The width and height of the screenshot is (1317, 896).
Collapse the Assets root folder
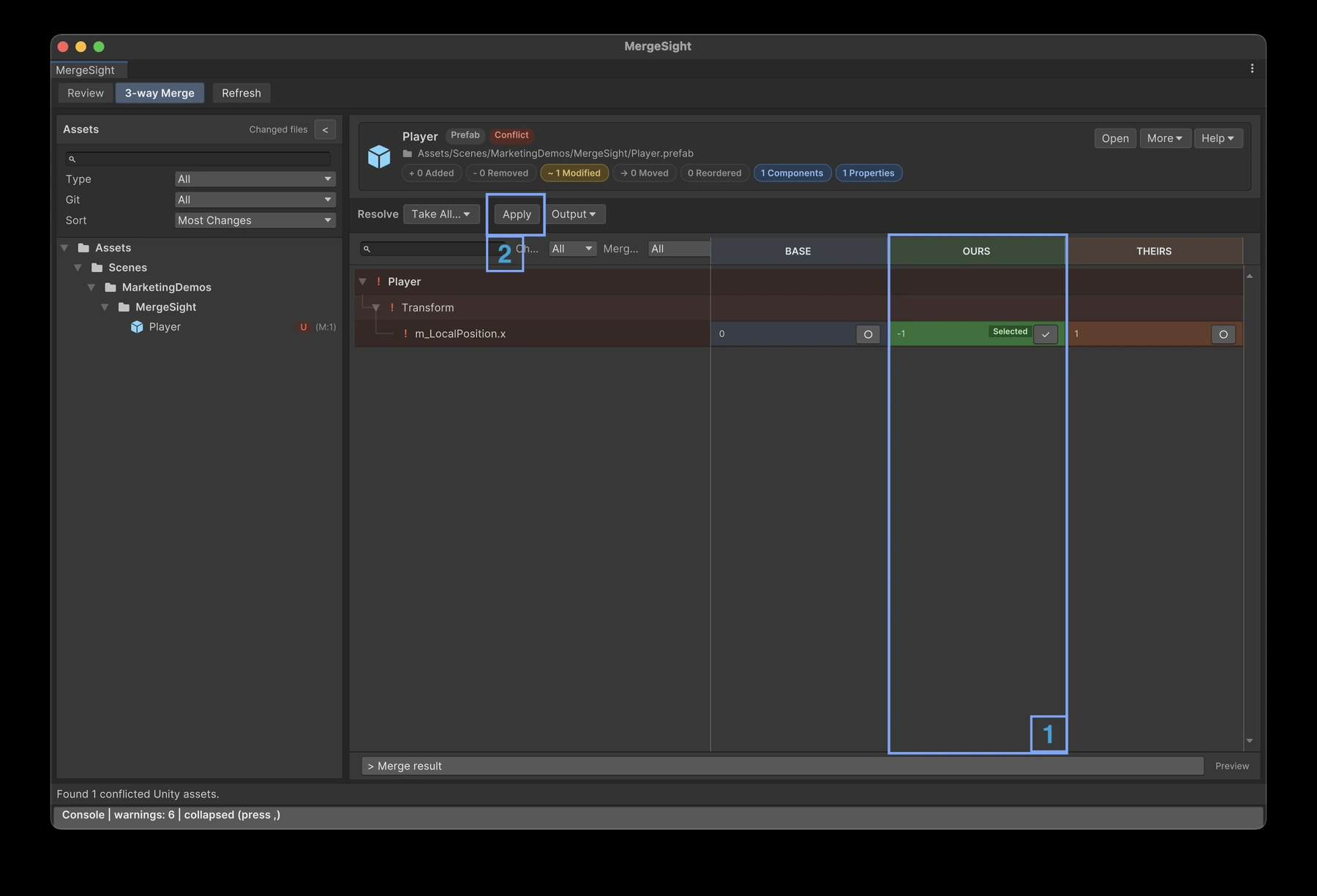coord(64,248)
